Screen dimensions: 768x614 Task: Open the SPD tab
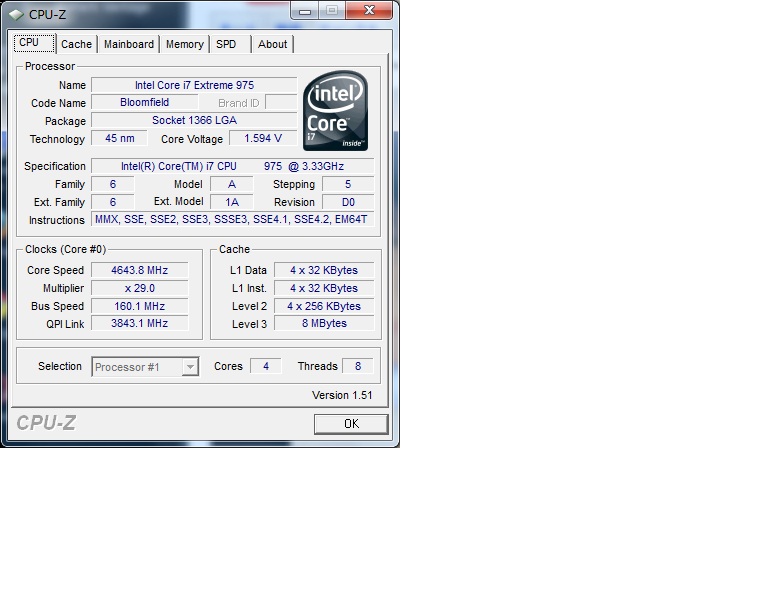click(x=226, y=44)
